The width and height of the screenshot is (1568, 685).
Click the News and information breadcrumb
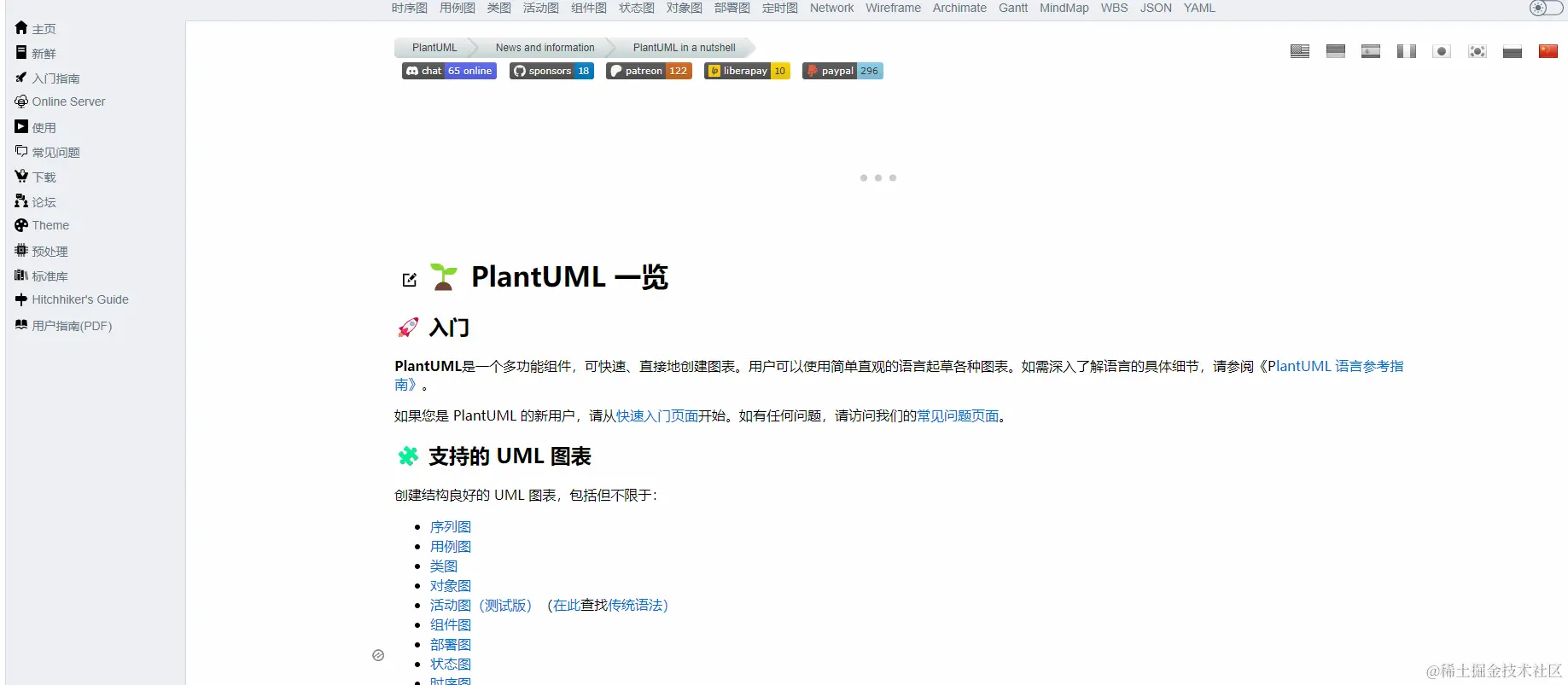click(x=545, y=48)
